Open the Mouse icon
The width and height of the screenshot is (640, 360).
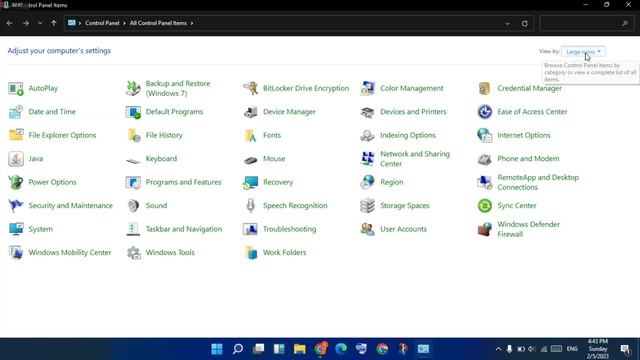click(x=251, y=160)
